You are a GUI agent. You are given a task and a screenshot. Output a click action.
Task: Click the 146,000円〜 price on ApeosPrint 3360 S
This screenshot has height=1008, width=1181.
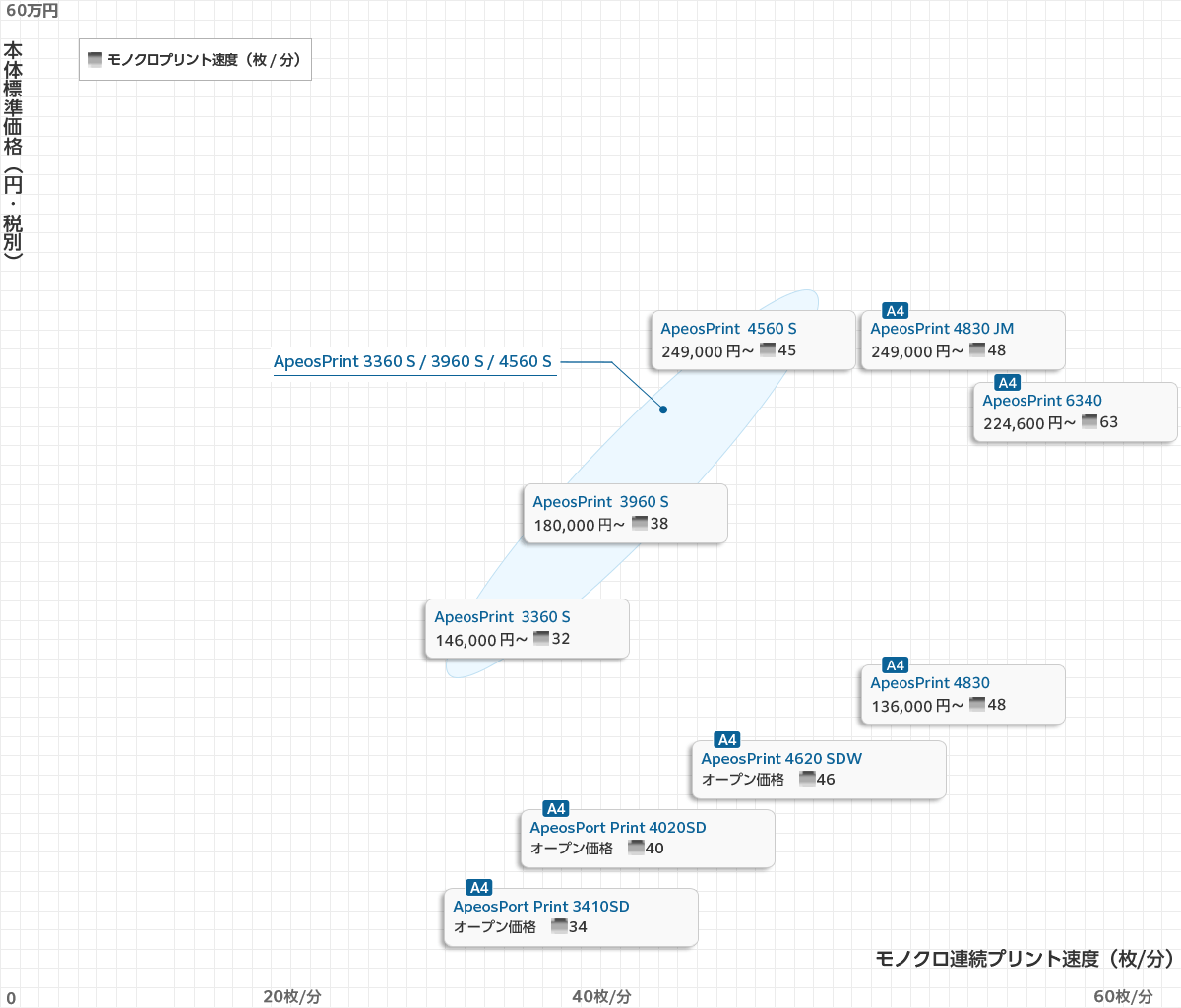pos(481,640)
